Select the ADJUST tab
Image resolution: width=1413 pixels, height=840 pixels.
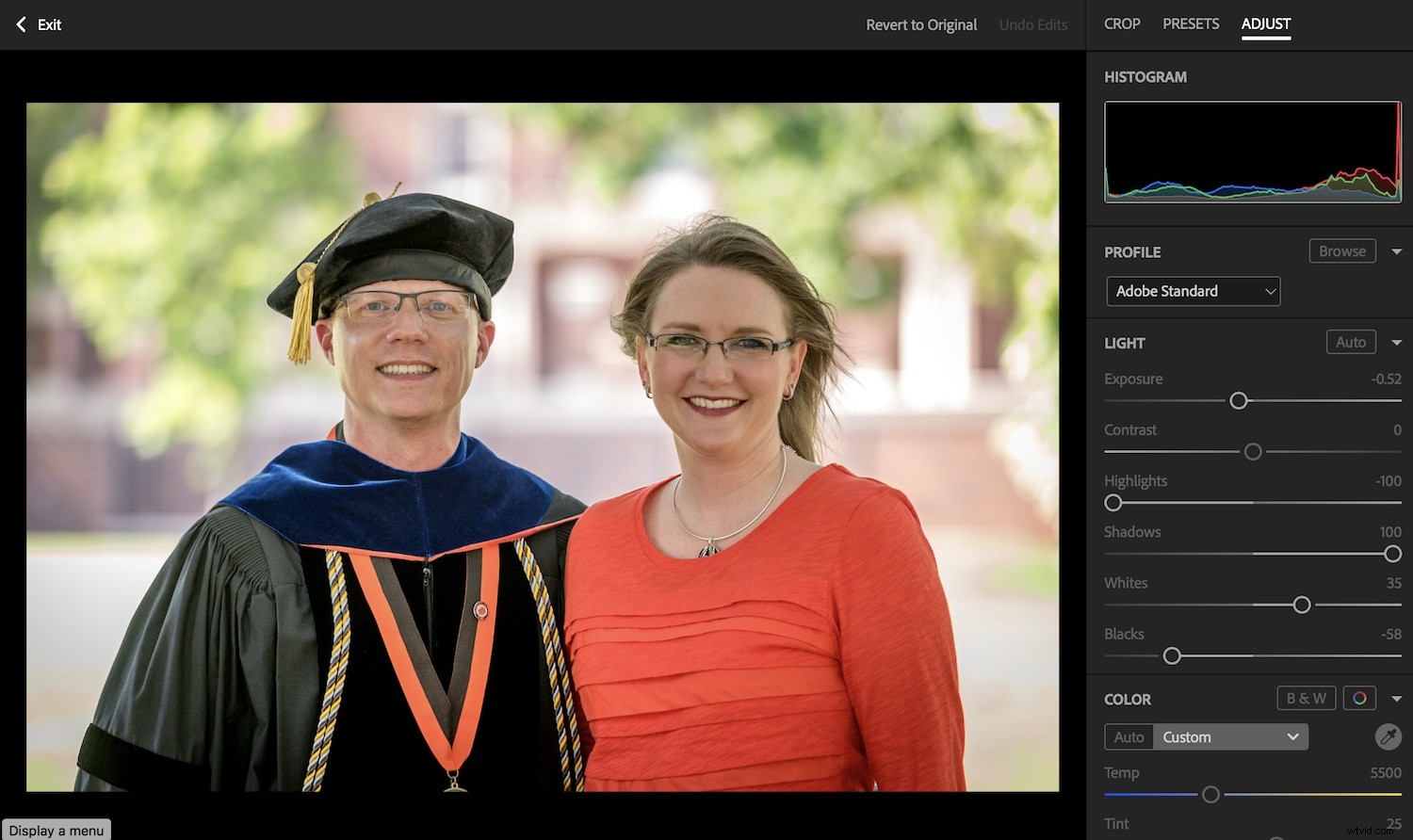coord(1265,24)
